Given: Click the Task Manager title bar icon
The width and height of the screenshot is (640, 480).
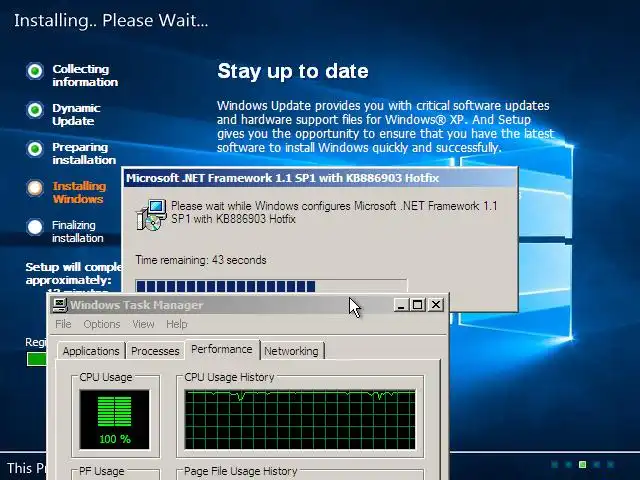Looking at the screenshot, I should [60, 304].
